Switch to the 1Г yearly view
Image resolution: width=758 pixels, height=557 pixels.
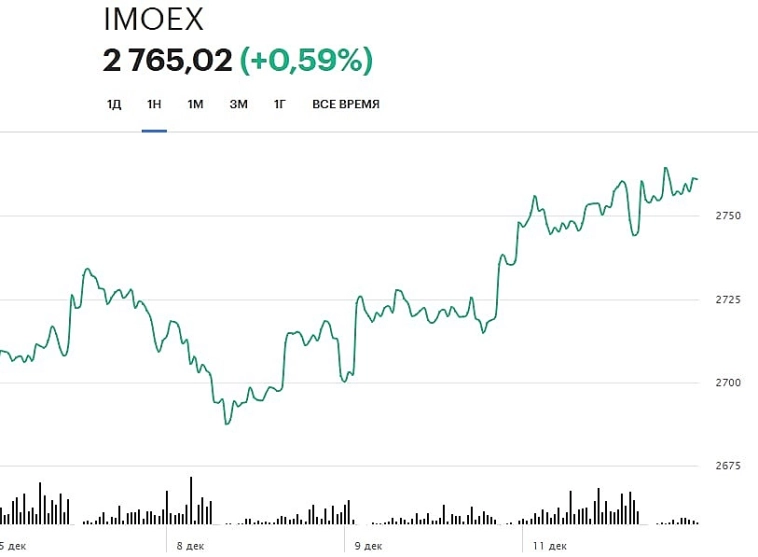280,104
